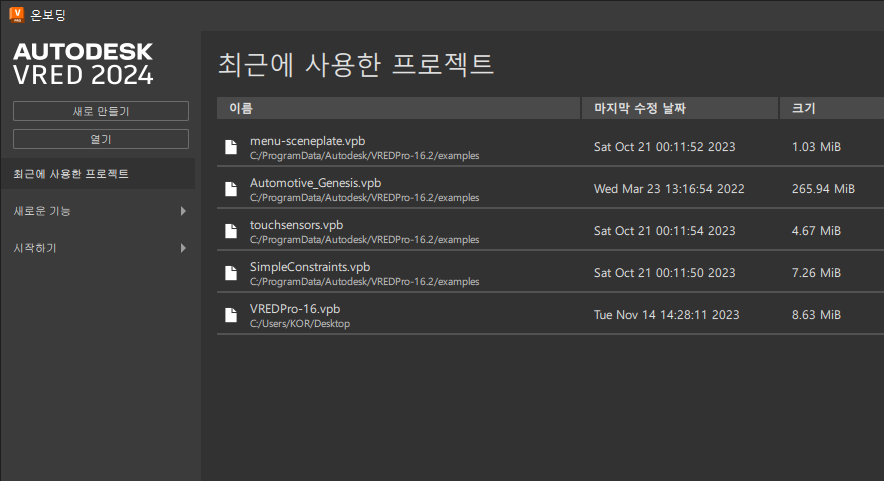This screenshot has height=481, width=884.
Task: Click file icon next to VREDPro-16.vpb
Action: [231, 315]
